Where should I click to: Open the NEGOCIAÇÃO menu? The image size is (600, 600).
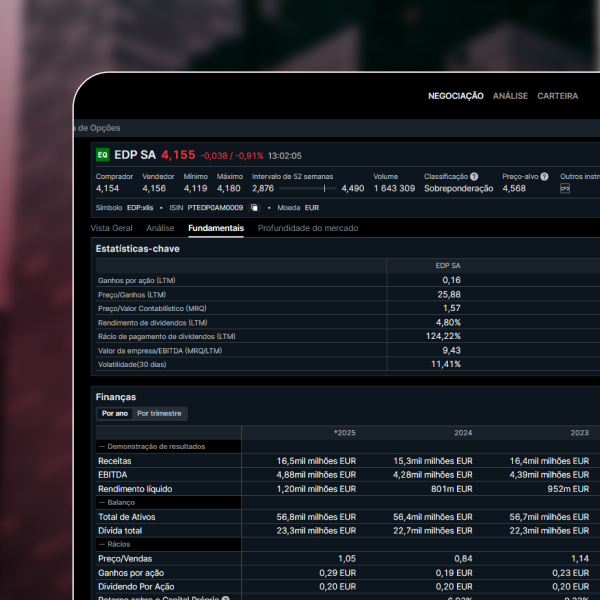click(x=456, y=96)
